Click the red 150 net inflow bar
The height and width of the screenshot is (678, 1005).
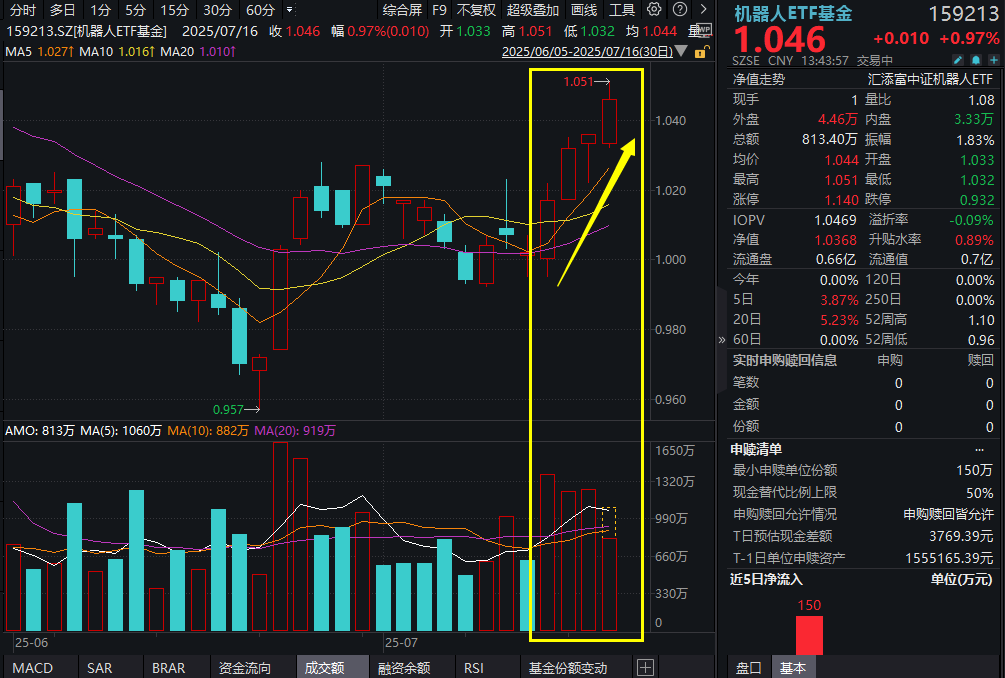809,634
